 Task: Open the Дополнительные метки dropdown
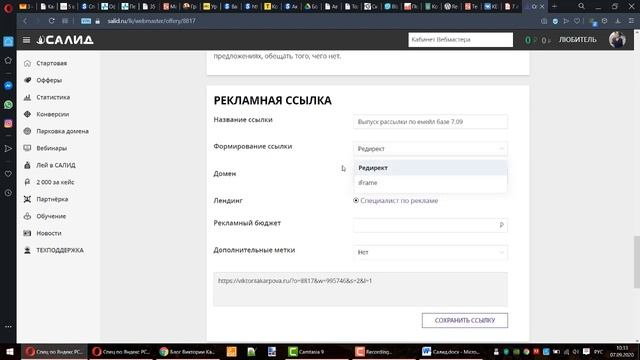click(x=430, y=252)
